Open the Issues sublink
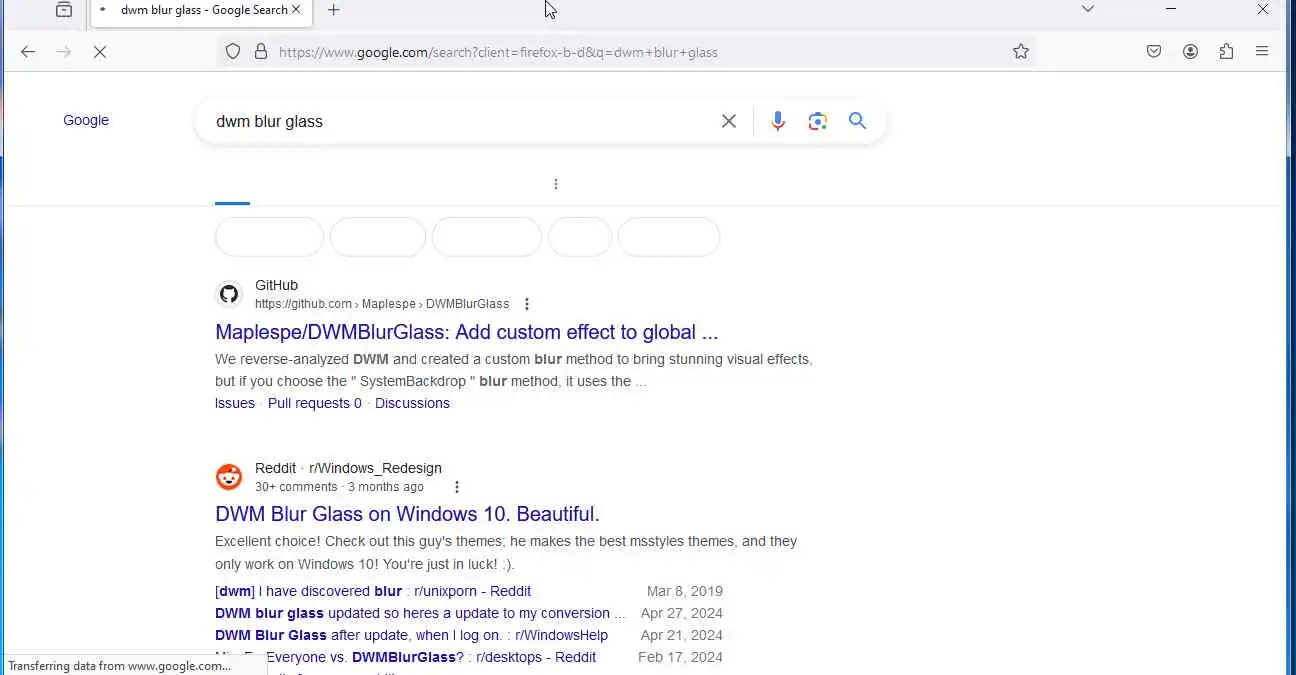The height and width of the screenshot is (675, 1296). click(x=235, y=403)
